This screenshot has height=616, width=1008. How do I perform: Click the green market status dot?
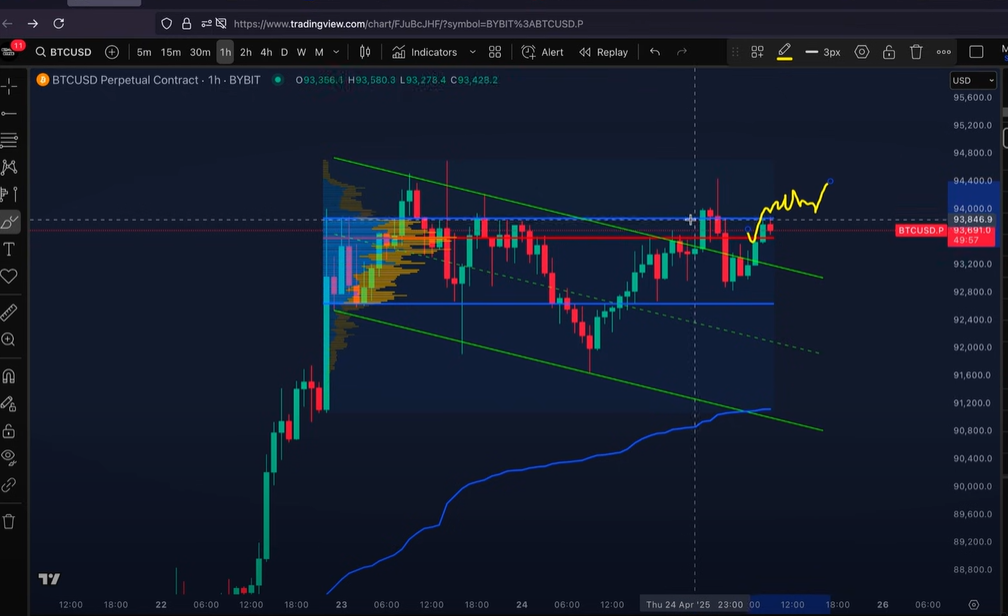click(278, 80)
